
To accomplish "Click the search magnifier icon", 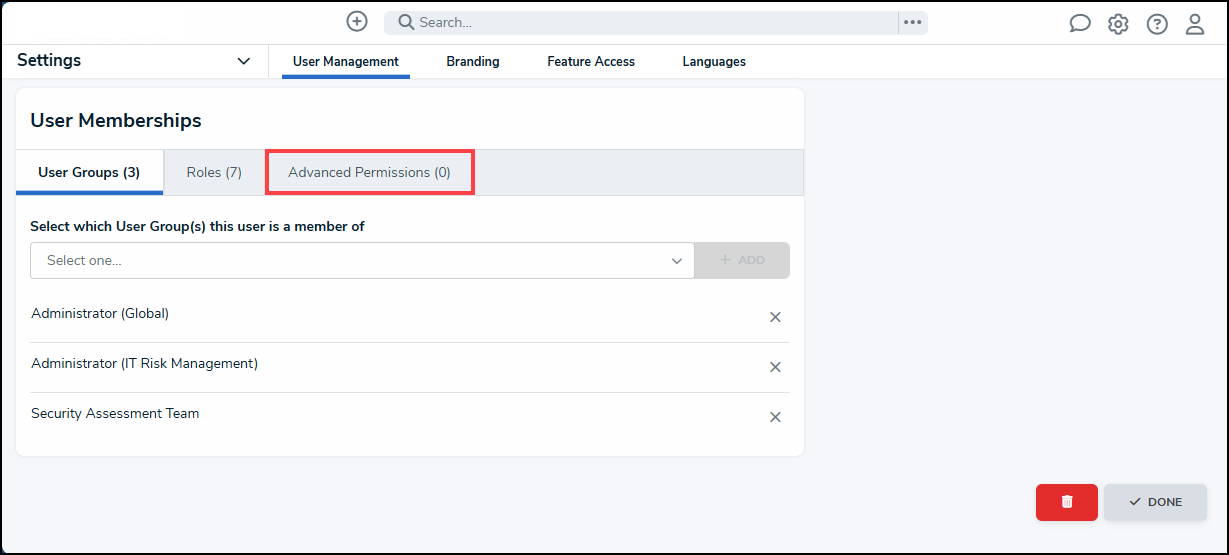I will tap(406, 22).
